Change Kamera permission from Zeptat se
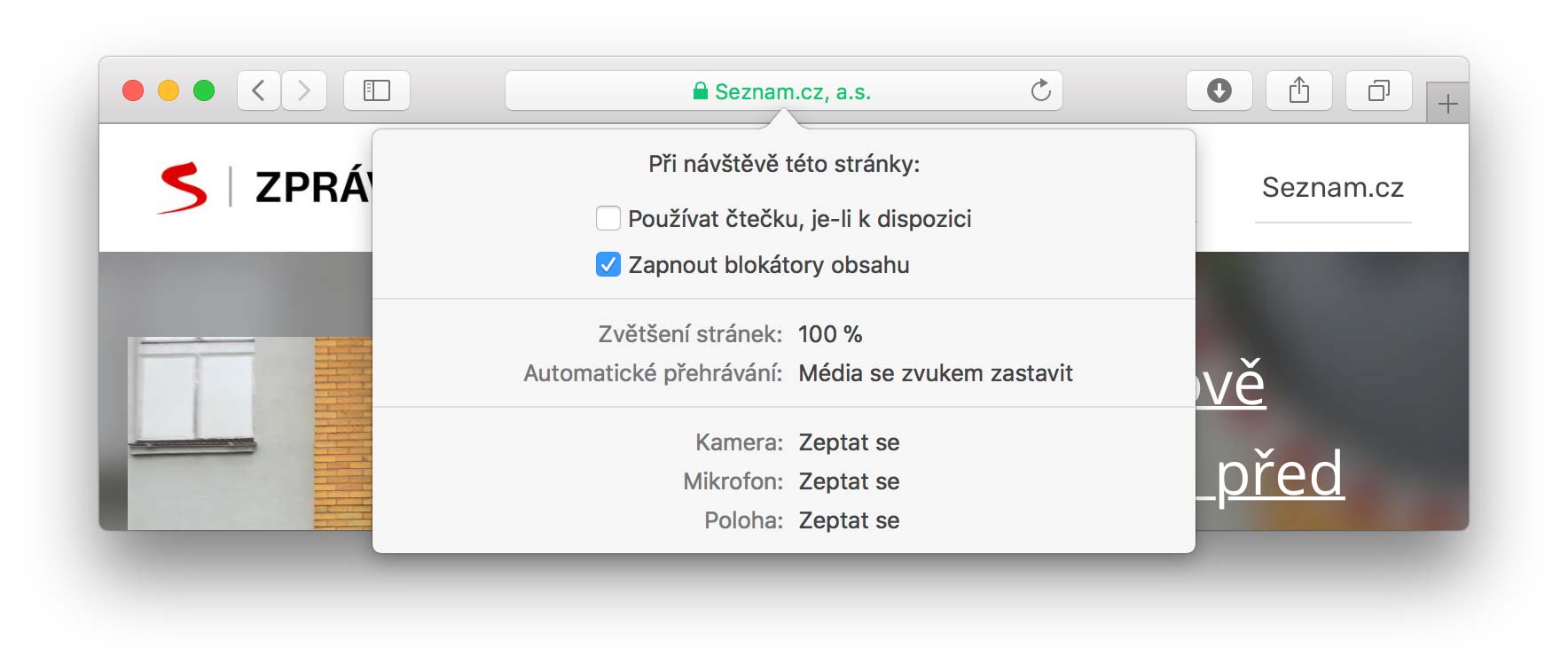This screenshot has width=1568, height=672. [849, 442]
